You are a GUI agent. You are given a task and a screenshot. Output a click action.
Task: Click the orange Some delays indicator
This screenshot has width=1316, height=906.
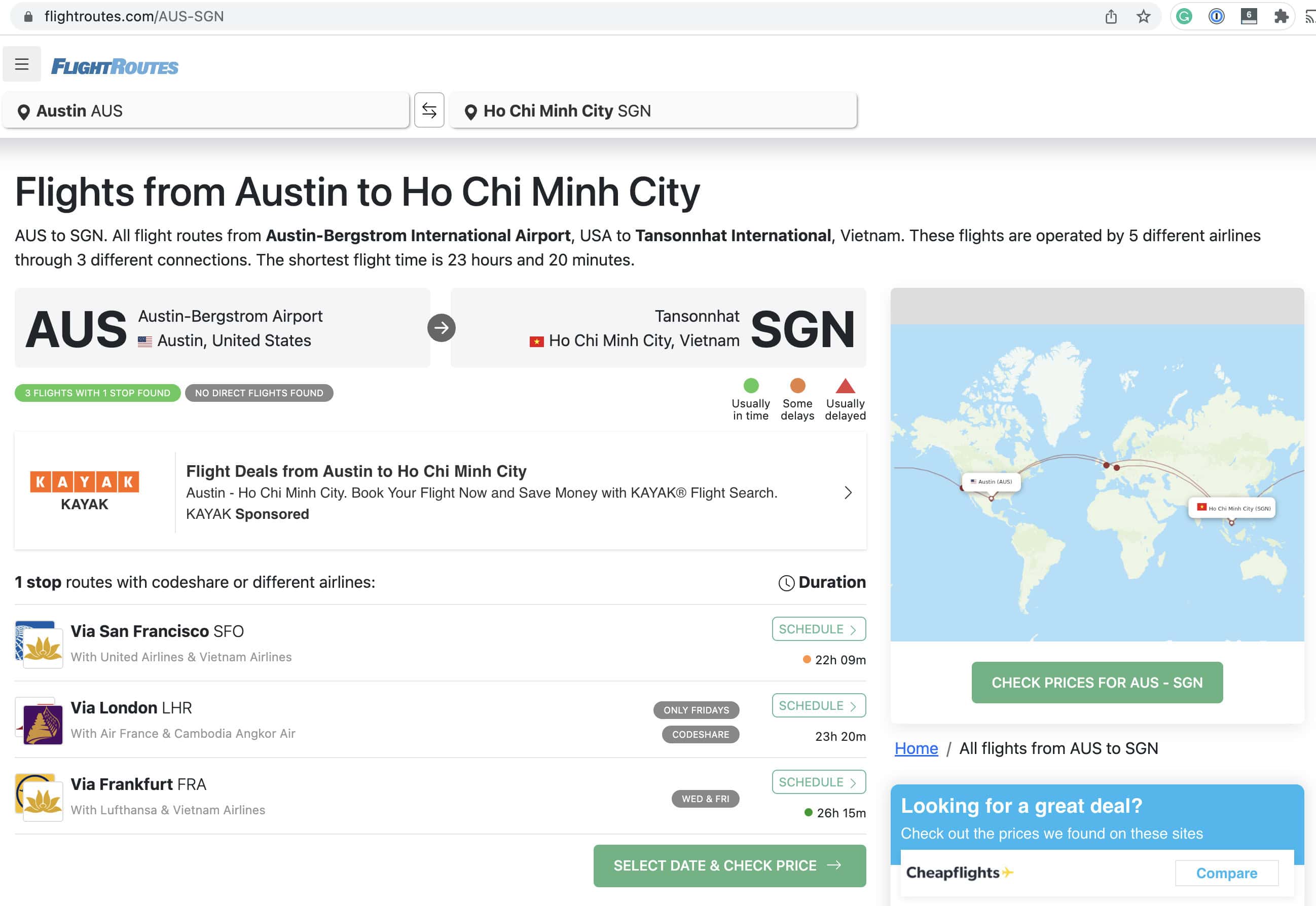click(x=797, y=386)
